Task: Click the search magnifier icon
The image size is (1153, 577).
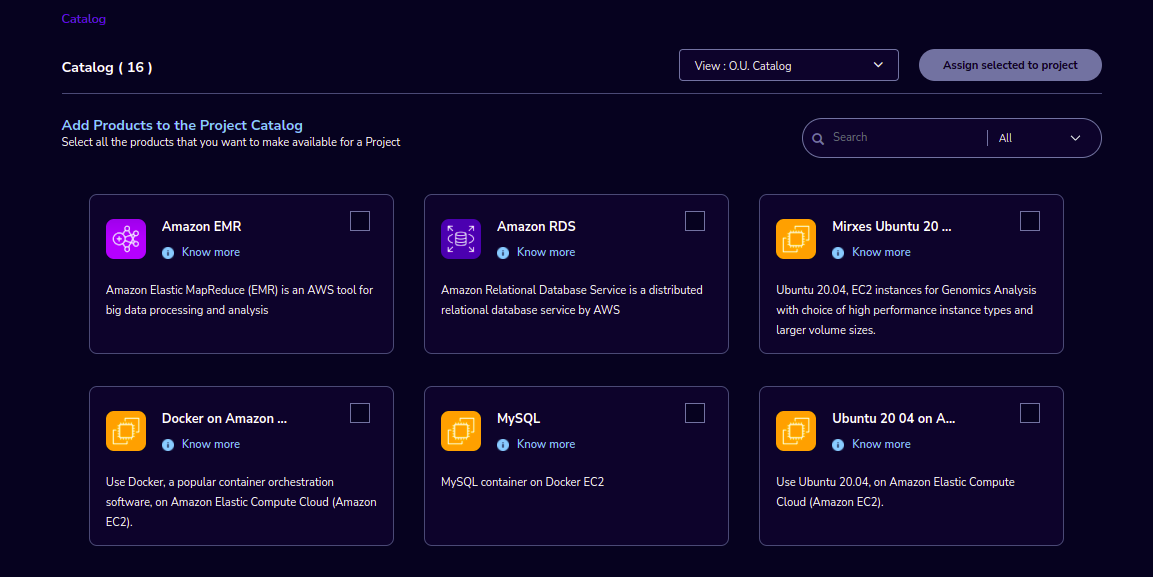Action: pyautogui.click(x=818, y=138)
